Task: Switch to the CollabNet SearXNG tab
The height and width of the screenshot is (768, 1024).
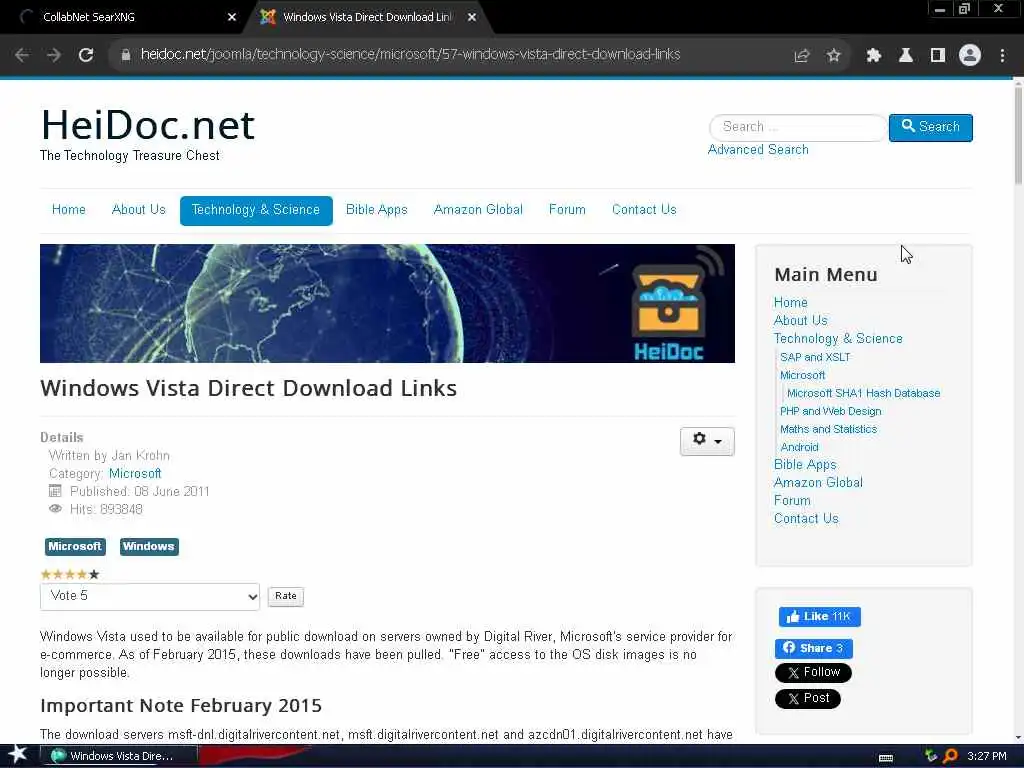Action: pos(124,18)
